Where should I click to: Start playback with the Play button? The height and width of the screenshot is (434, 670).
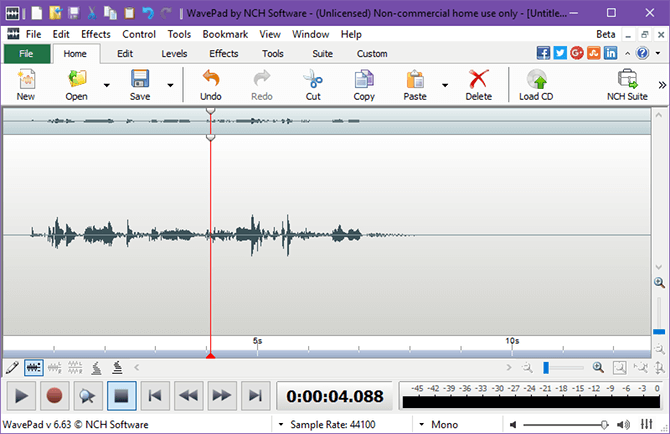coord(21,396)
